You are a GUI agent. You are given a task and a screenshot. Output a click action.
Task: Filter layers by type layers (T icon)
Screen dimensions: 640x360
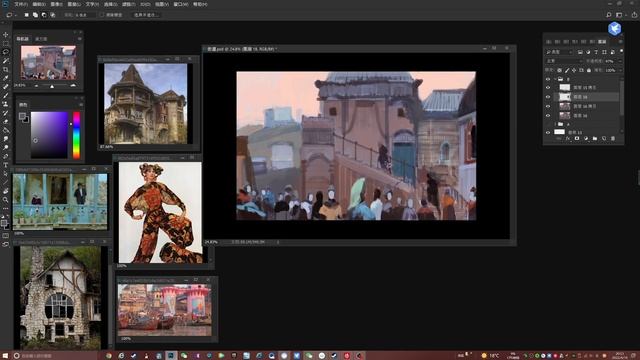point(596,52)
